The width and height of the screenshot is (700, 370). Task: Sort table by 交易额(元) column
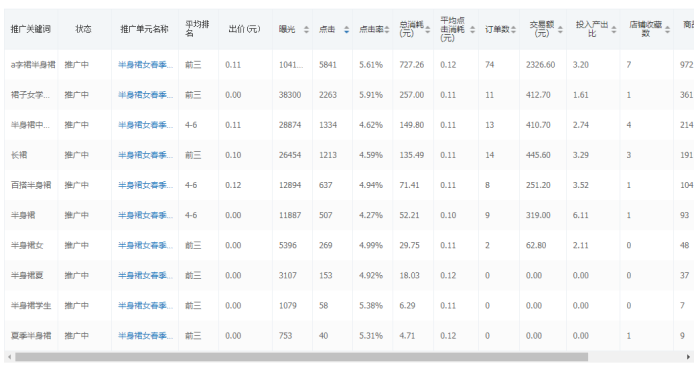pos(560,29)
